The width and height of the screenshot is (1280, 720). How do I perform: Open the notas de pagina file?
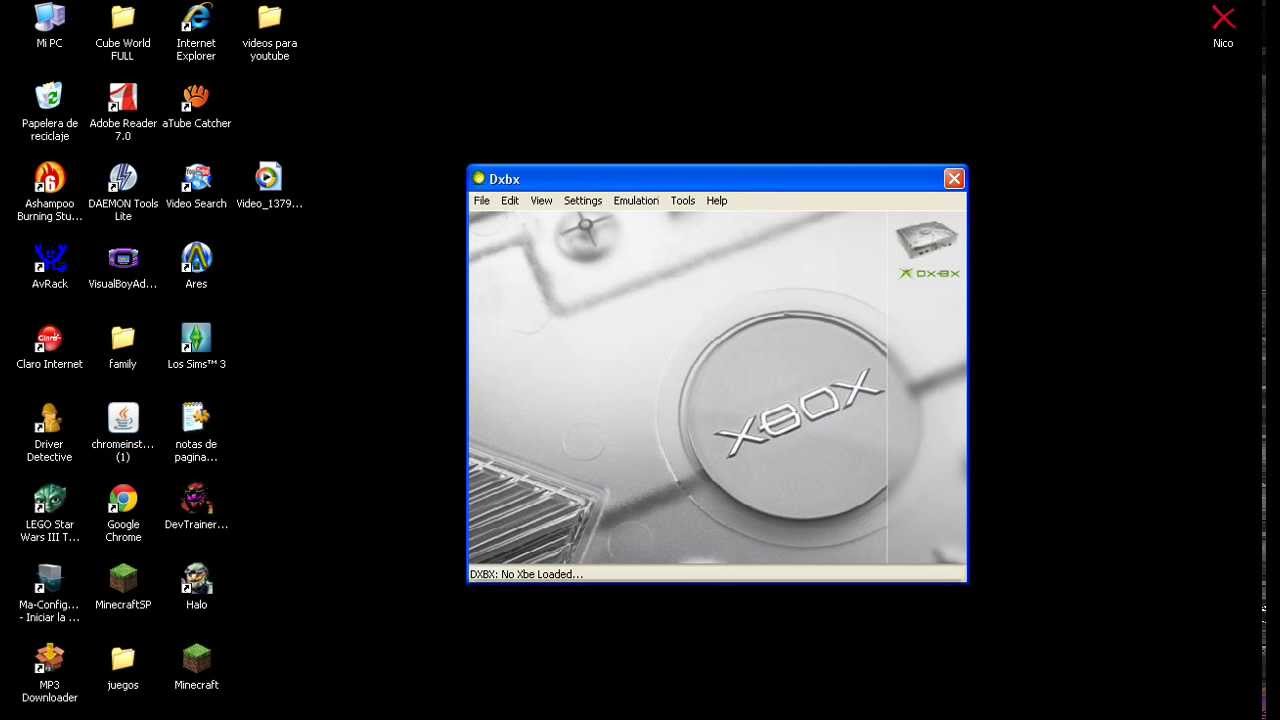(196, 433)
